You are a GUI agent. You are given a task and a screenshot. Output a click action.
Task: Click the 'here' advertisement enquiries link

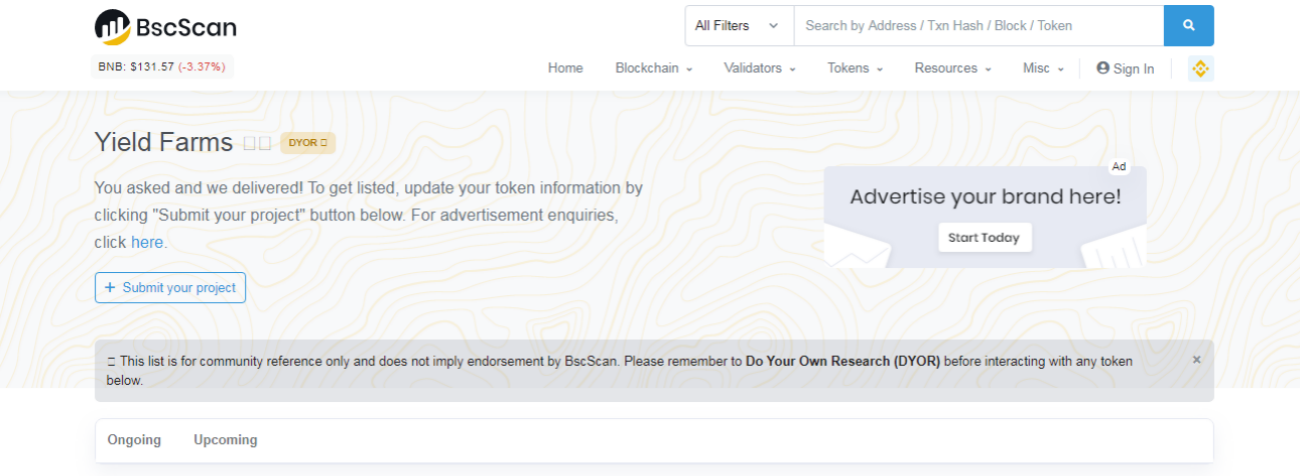pos(148,242)
